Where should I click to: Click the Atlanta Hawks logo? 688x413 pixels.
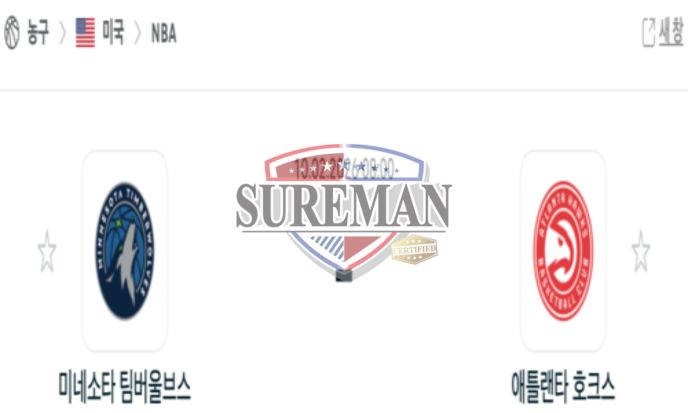[563, 251]
